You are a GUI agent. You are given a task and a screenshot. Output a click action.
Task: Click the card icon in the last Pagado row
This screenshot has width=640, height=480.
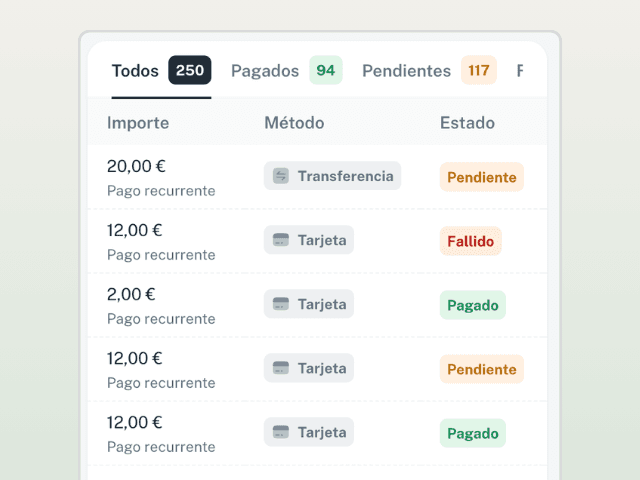click(x=281, y=432)
